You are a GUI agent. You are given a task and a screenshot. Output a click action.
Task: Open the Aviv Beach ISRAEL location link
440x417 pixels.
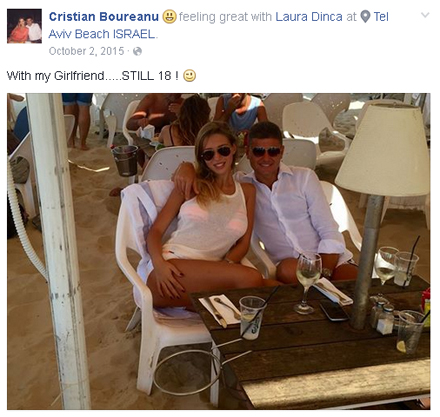pyautogui.click(x=102, y=34)
